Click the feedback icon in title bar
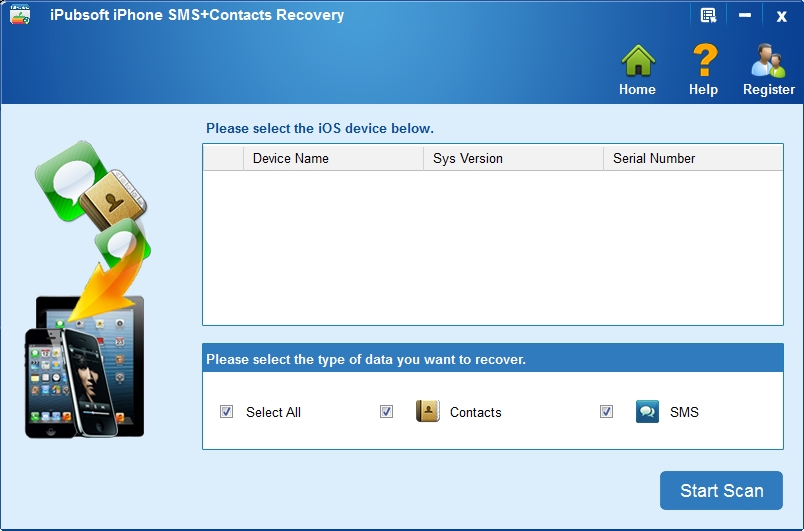804x531 pixels. [x=709, y=15]
